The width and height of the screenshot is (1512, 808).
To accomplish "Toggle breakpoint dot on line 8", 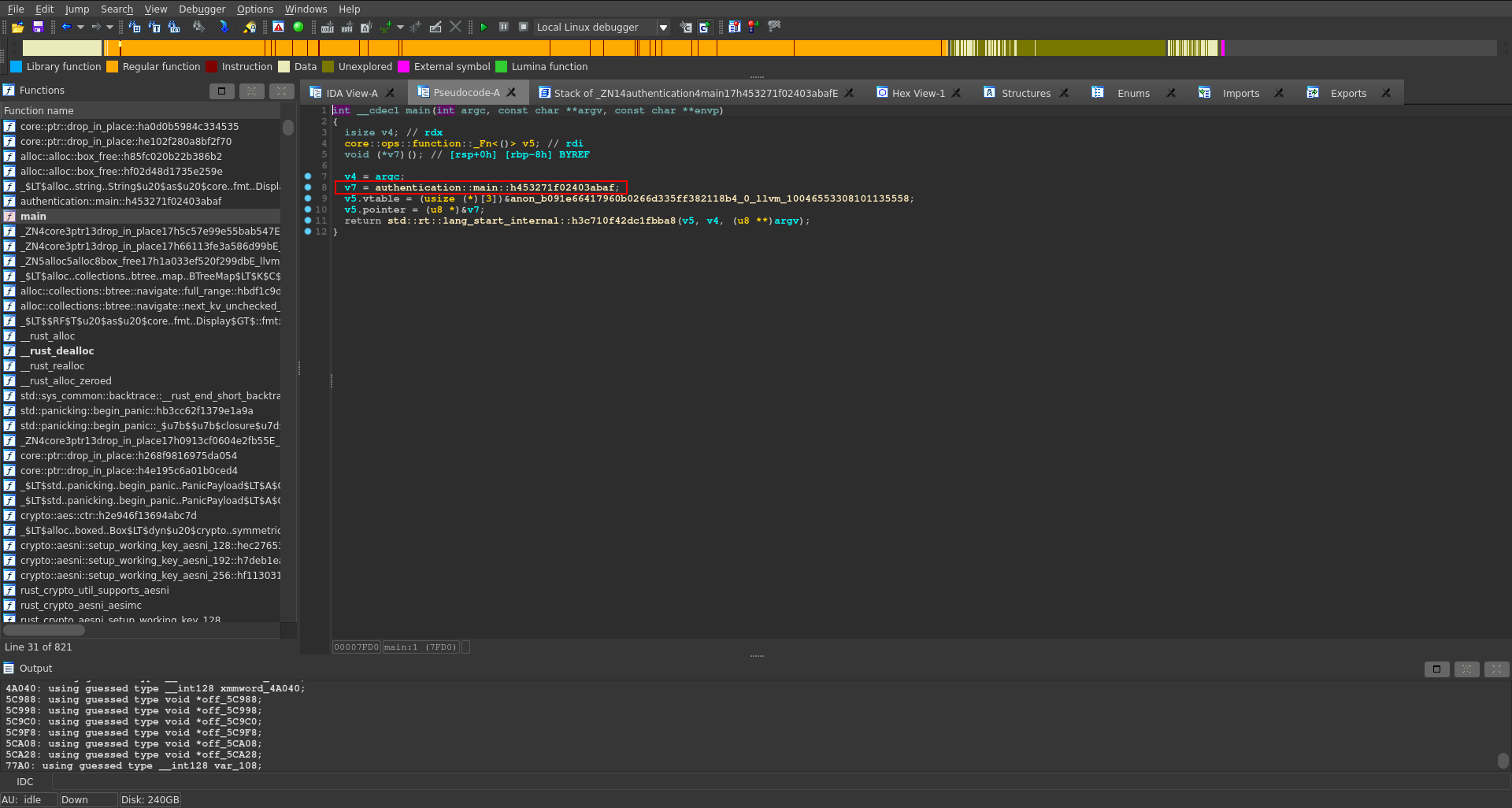I will coord(308,187).
